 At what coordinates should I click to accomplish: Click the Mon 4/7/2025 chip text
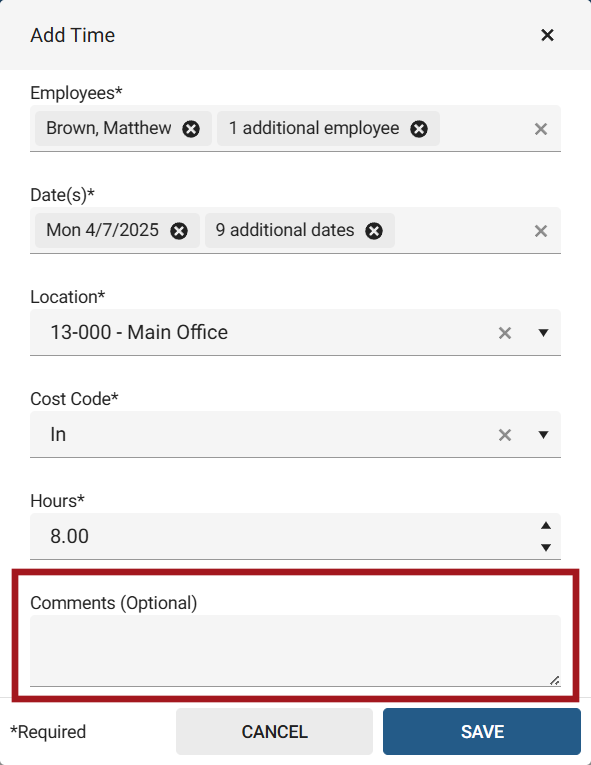(102, 230)
